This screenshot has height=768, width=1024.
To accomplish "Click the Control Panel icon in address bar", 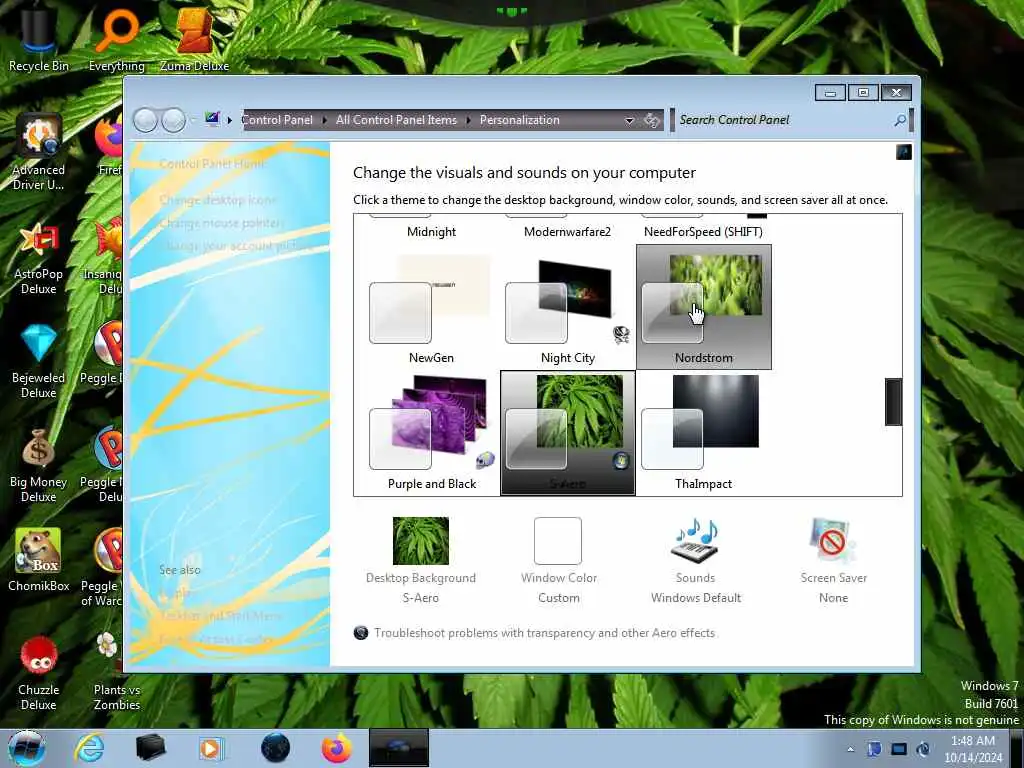I will pyautogui.click(x=212, y=119).
